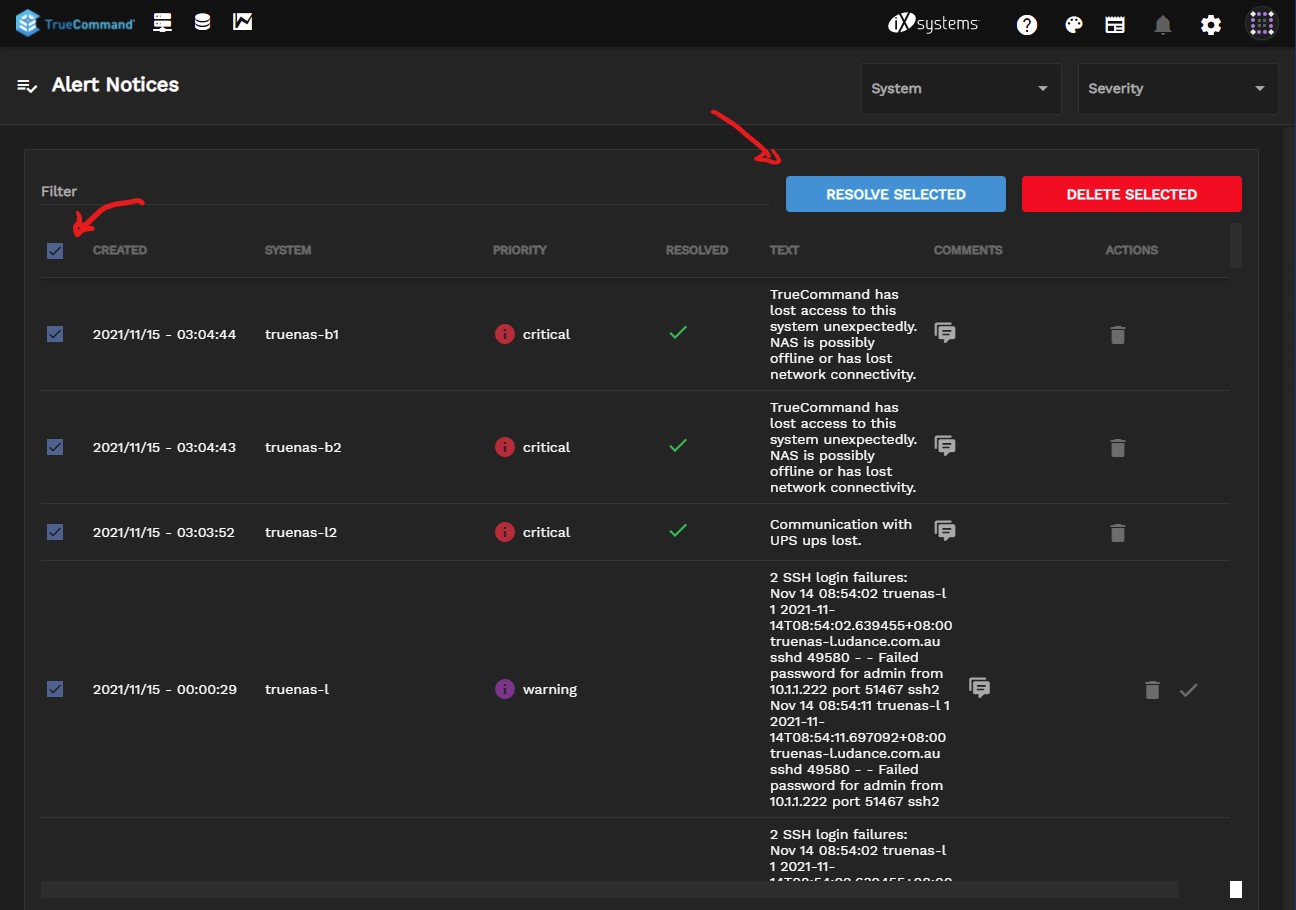This screenshot has width=1296, height=910.
Task: Open the theme palette icon
Action: pyautogui.click(x=1074, y=25)
